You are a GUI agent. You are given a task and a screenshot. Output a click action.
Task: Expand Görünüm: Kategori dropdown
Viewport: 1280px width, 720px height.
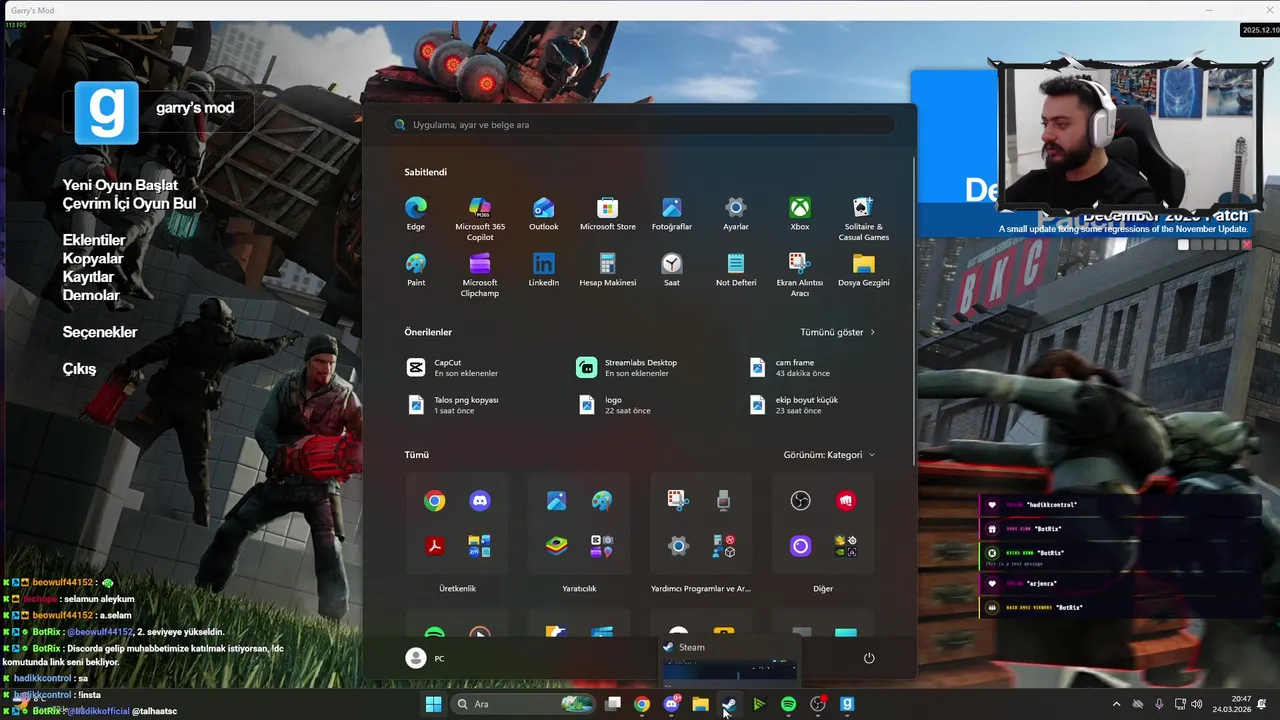point(829,455)
